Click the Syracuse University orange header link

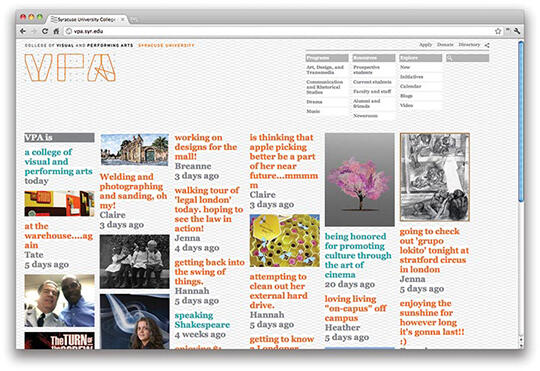pos(166,45)
